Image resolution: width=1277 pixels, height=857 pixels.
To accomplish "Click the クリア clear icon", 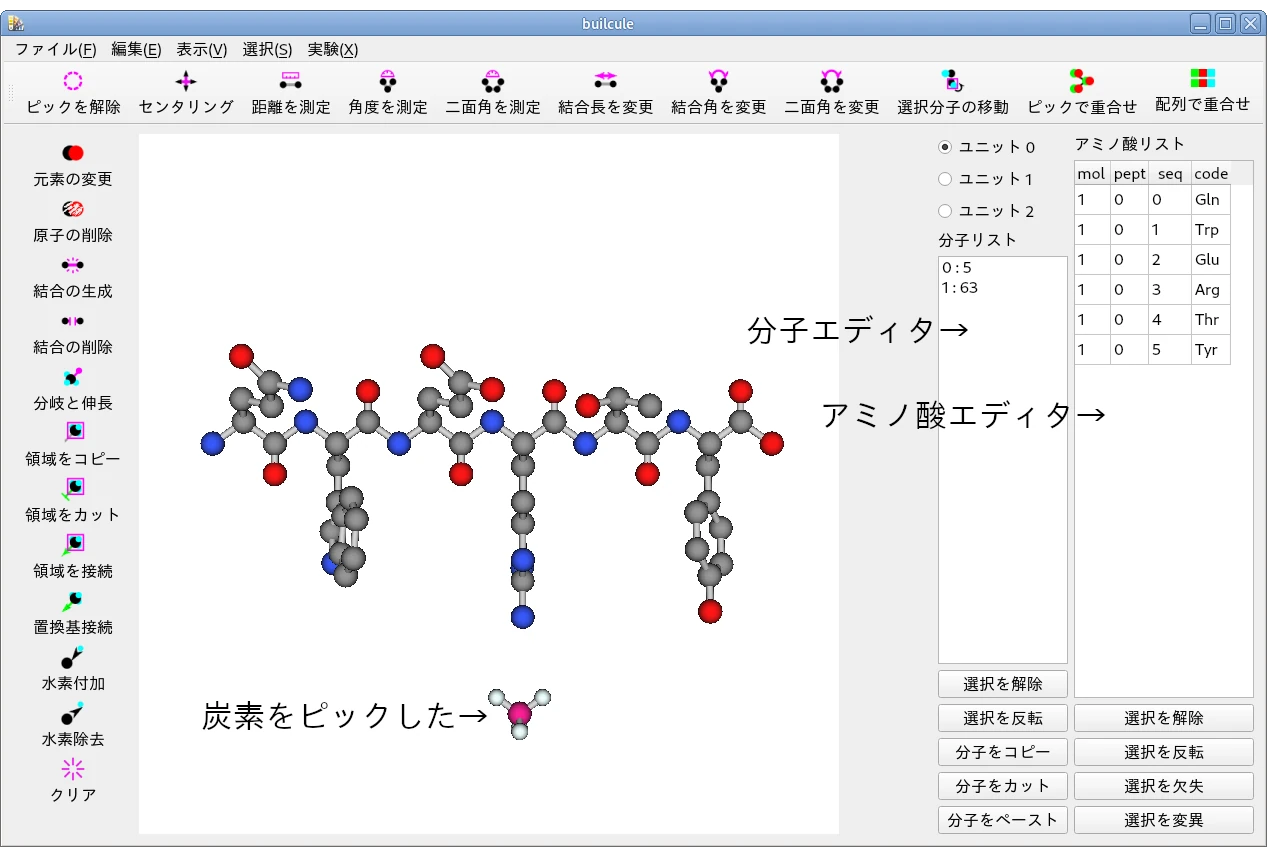I will coord(73,769).
